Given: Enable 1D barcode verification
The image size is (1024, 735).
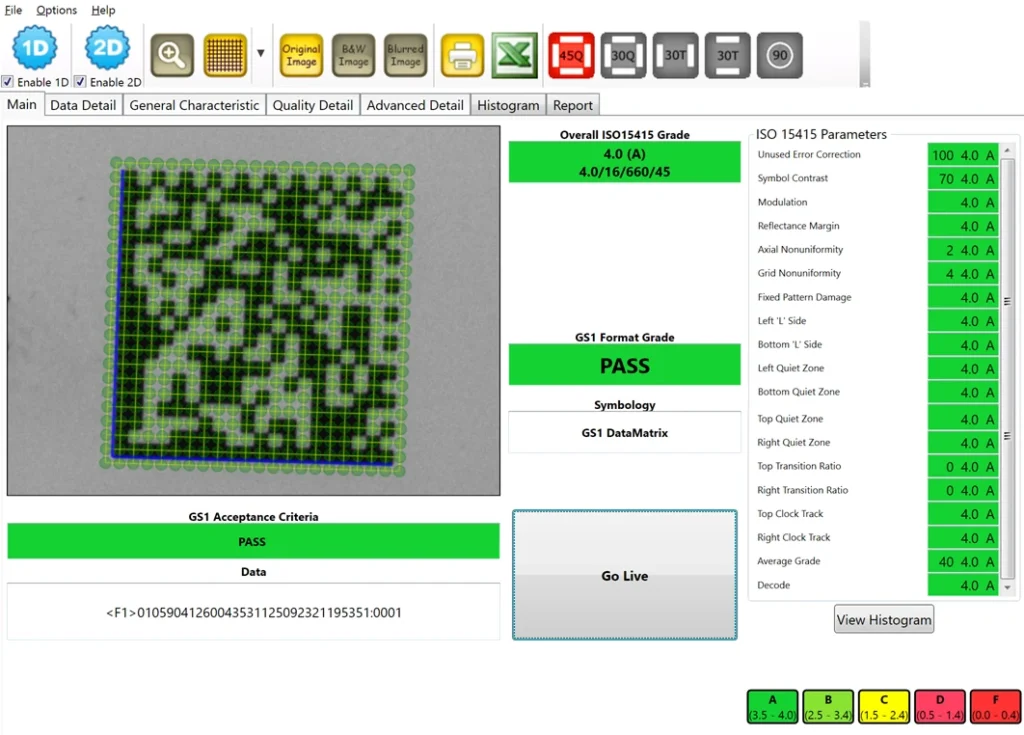Looking at the screenshot, I should click(7, 81).
